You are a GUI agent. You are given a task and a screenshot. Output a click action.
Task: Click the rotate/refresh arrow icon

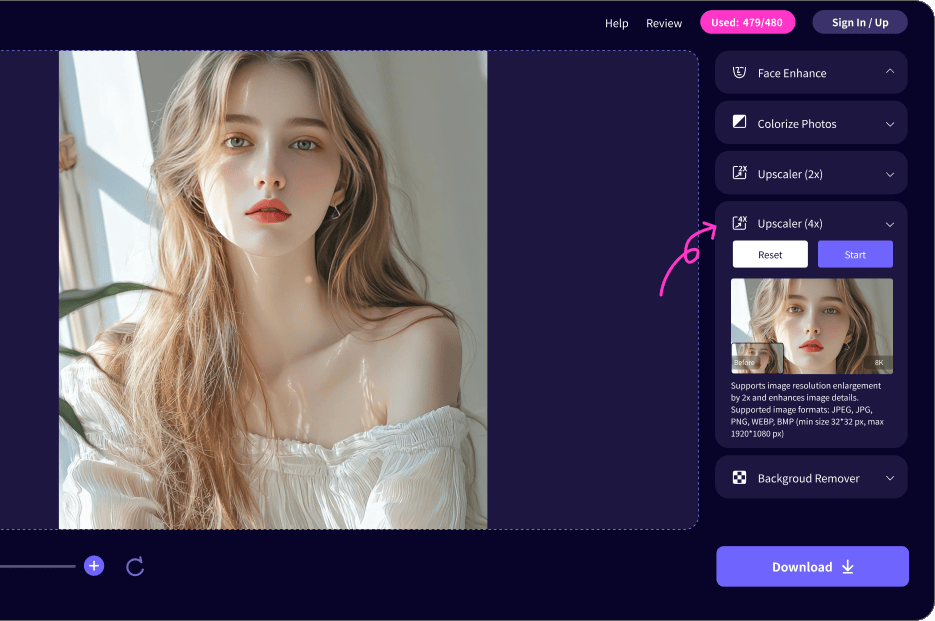pos(135,567)
